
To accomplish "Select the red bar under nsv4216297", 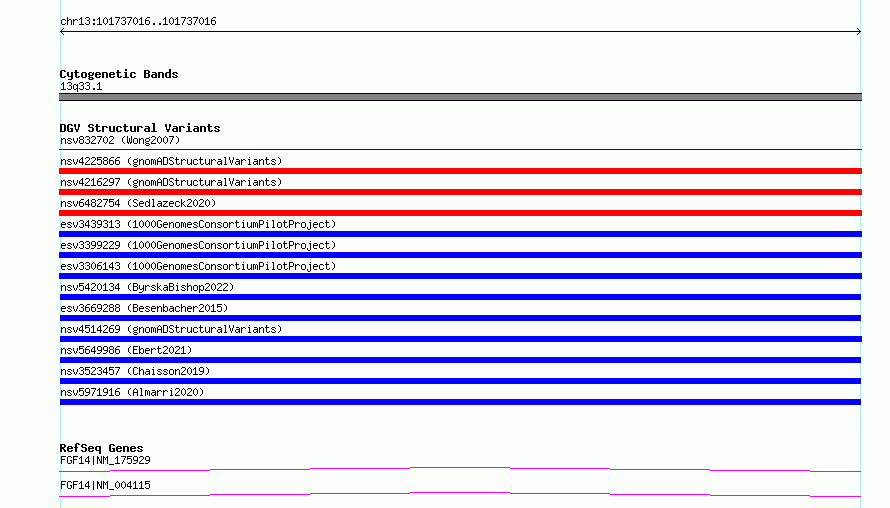I will point(460,192).
